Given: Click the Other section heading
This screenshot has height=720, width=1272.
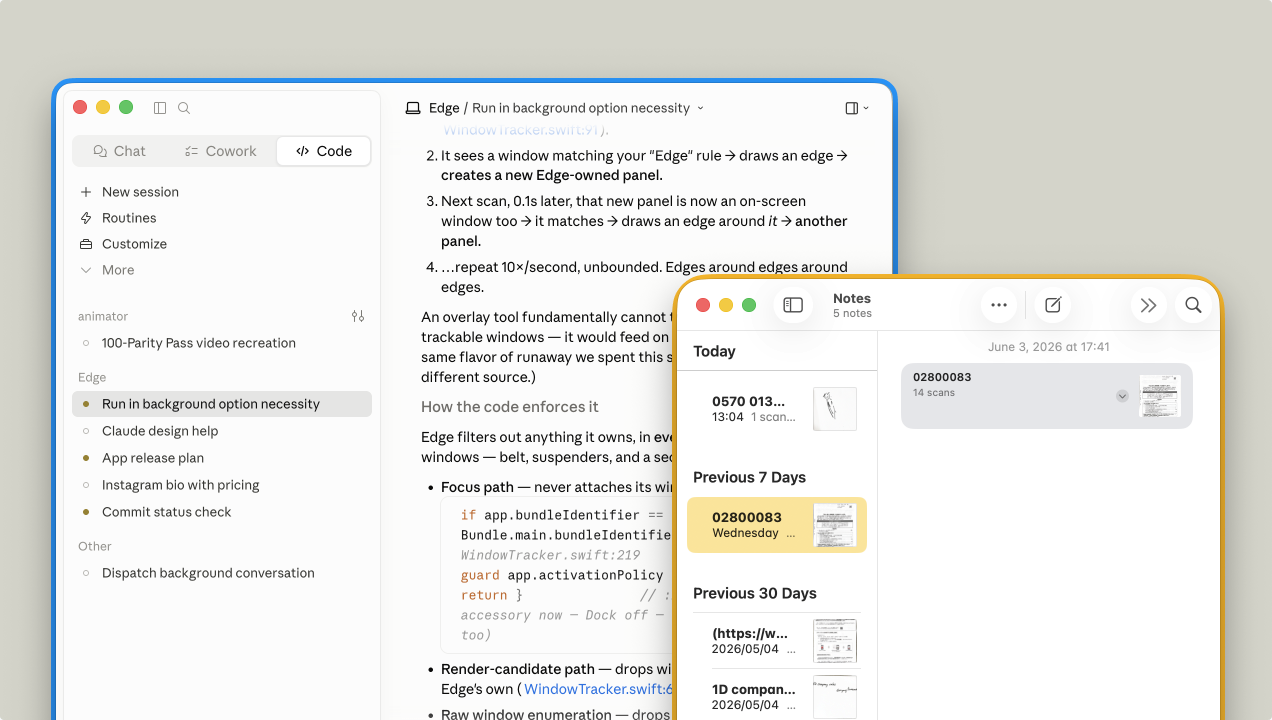Looking at the screenshot, I should coord(95,546).
